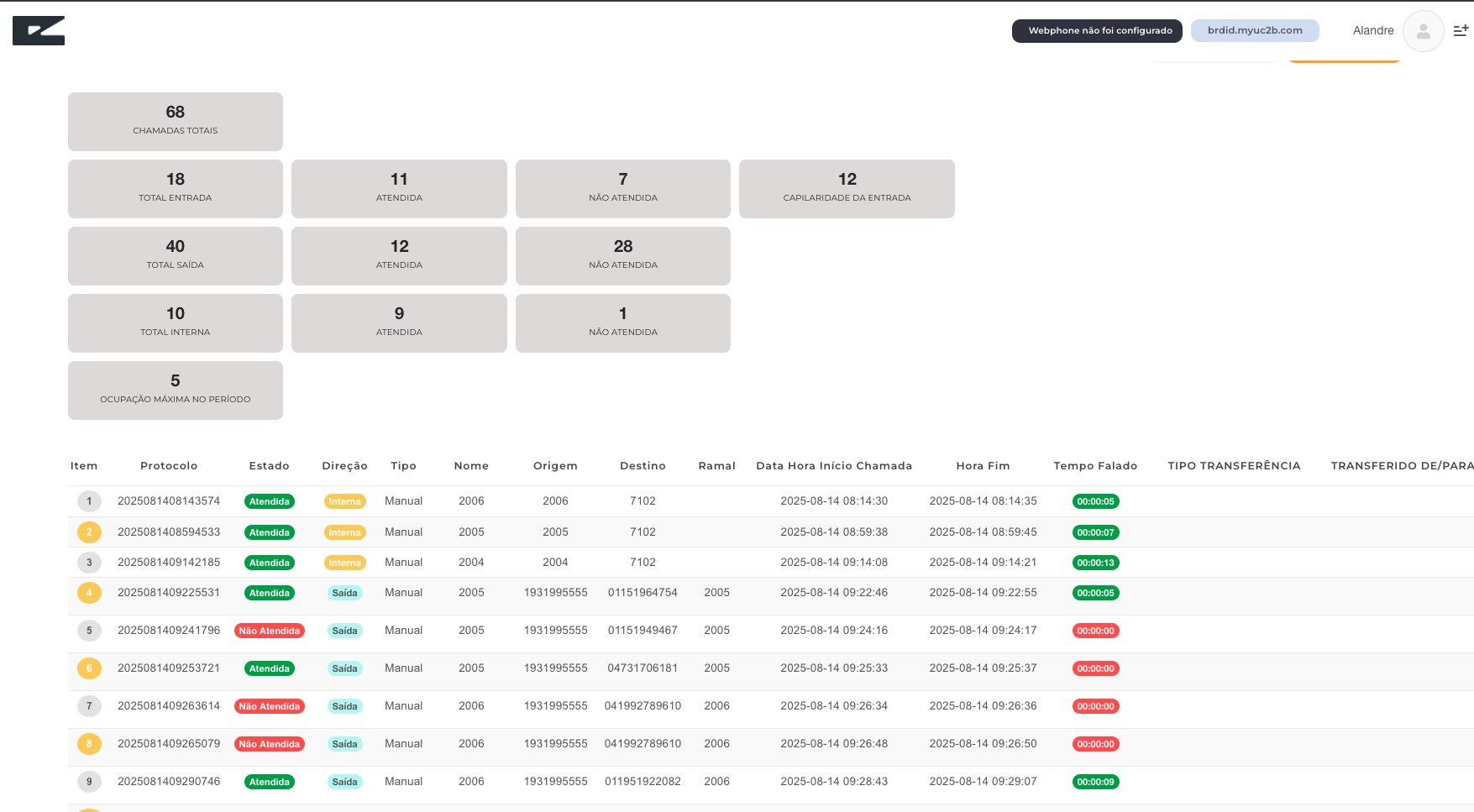Sort by the Item column header
The width and height of the screenshot is (1474, 812).
point(84,466)
